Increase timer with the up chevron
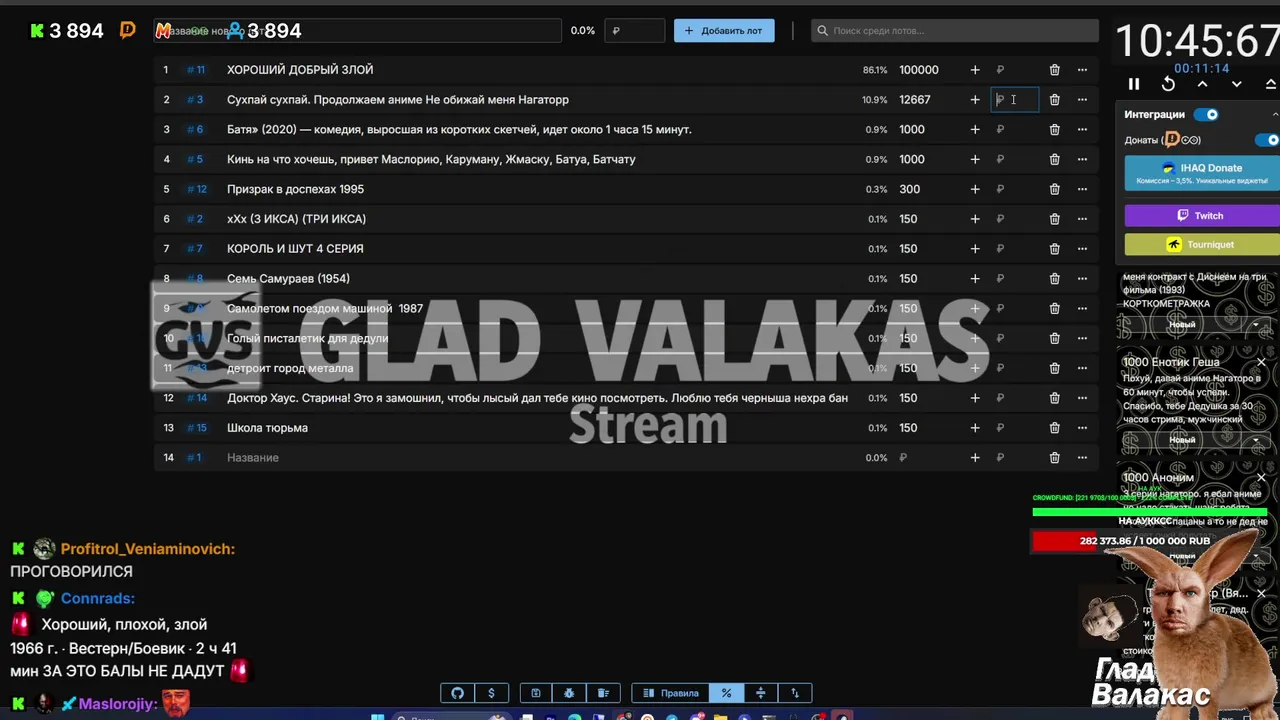 [1202, 84]
